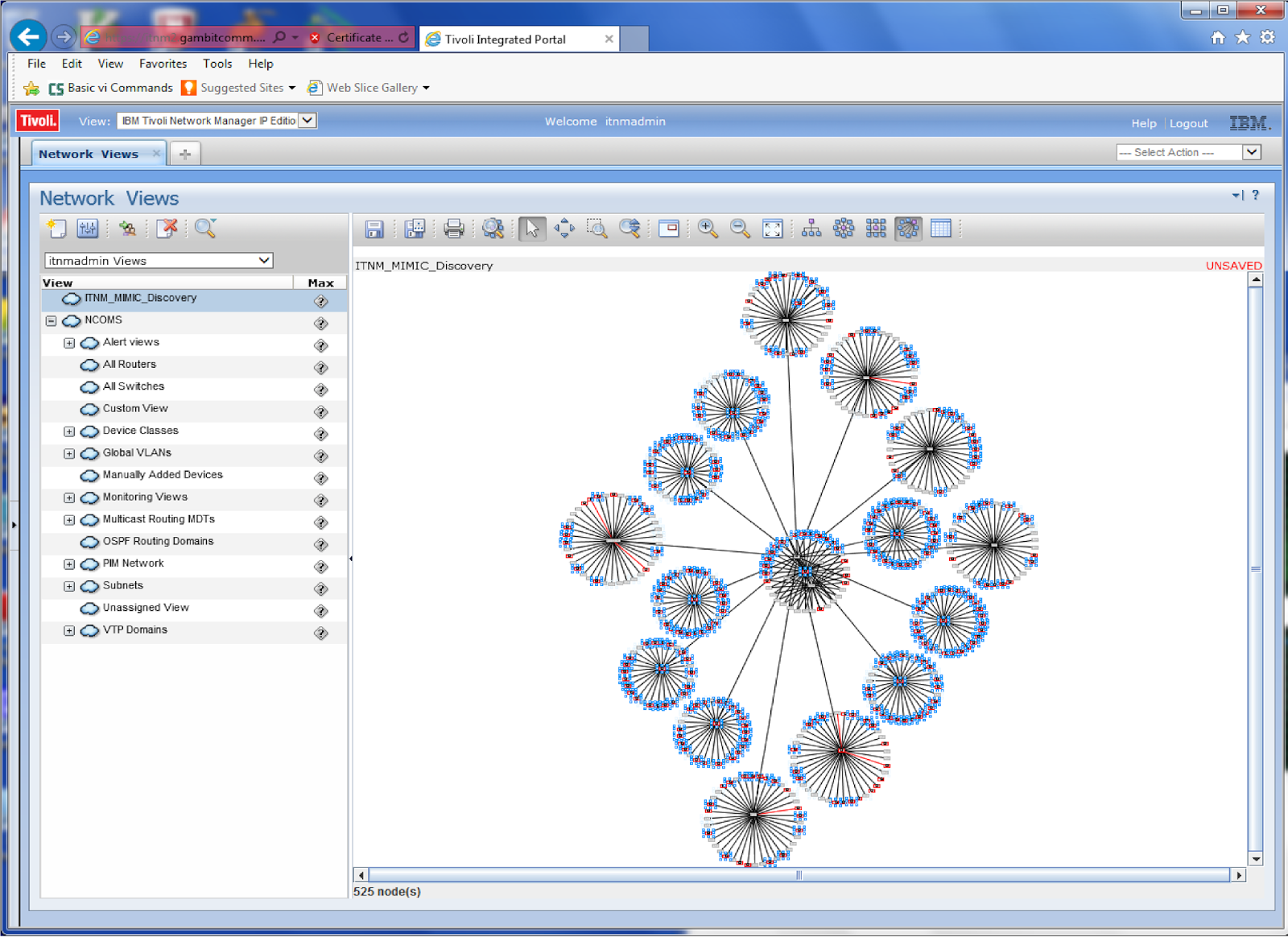Open Help from the Tivoli banner
Viewport: 1288px width, 937px height.
tap(1143, 123)
